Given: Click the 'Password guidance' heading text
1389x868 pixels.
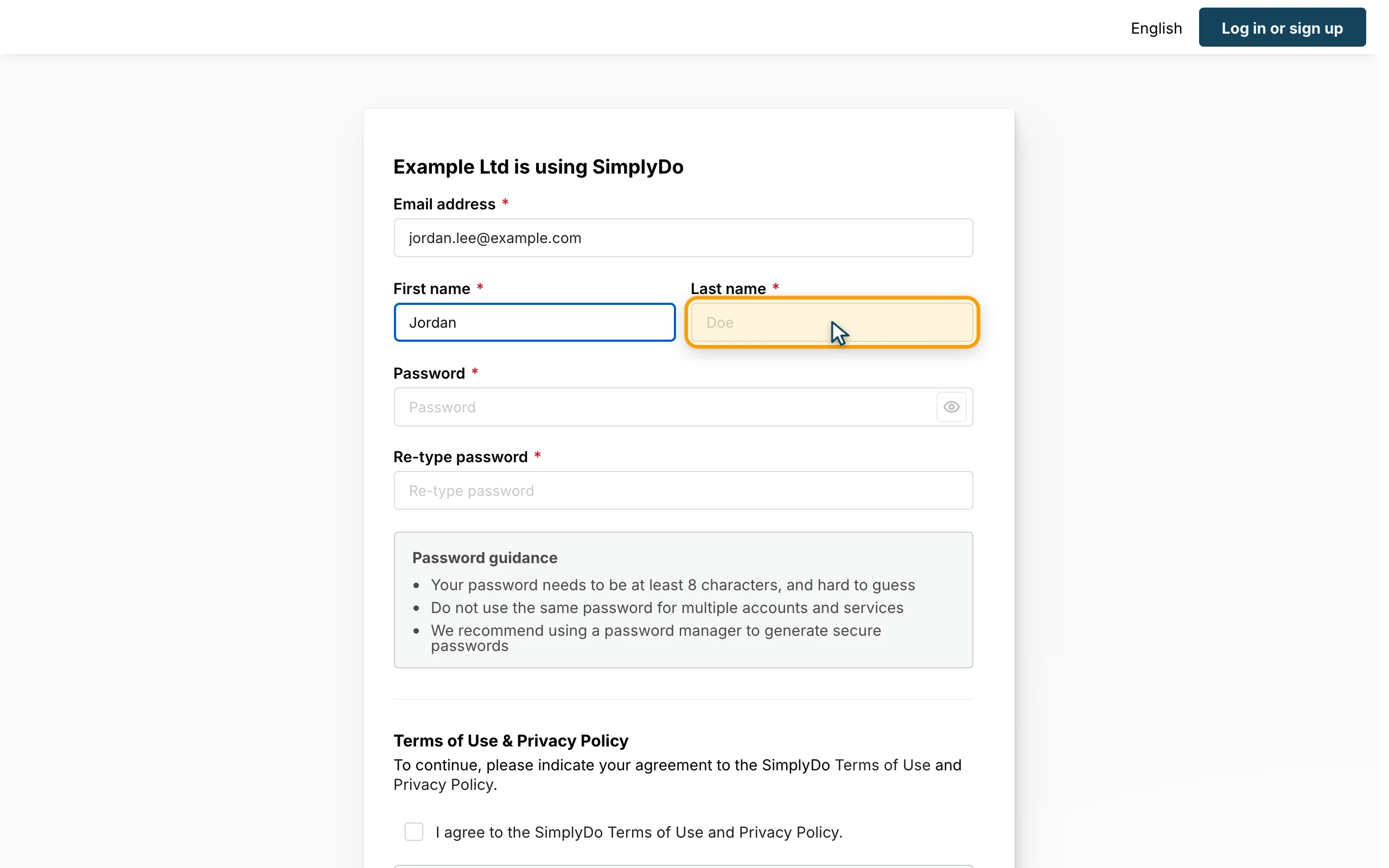Looking at the screenshot, I should pos(485,558).
